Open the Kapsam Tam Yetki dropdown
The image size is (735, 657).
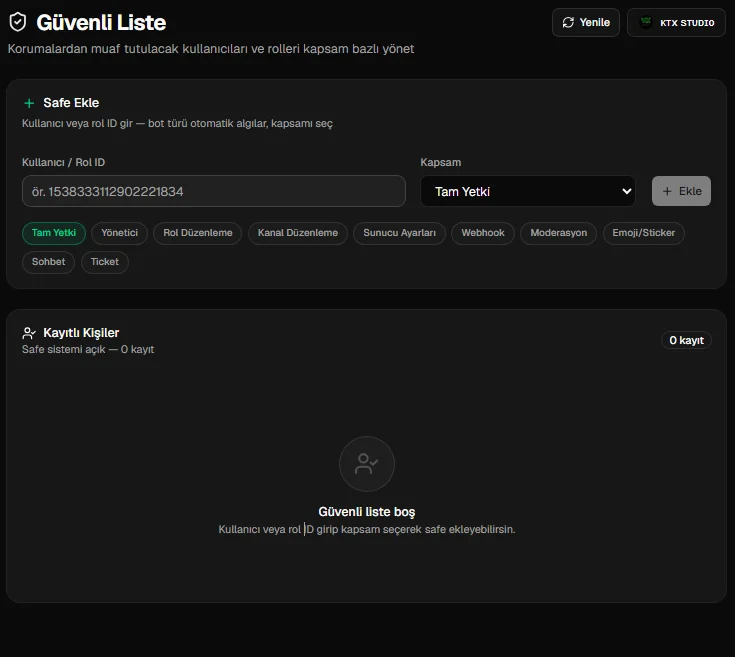[x=528, y=191]
